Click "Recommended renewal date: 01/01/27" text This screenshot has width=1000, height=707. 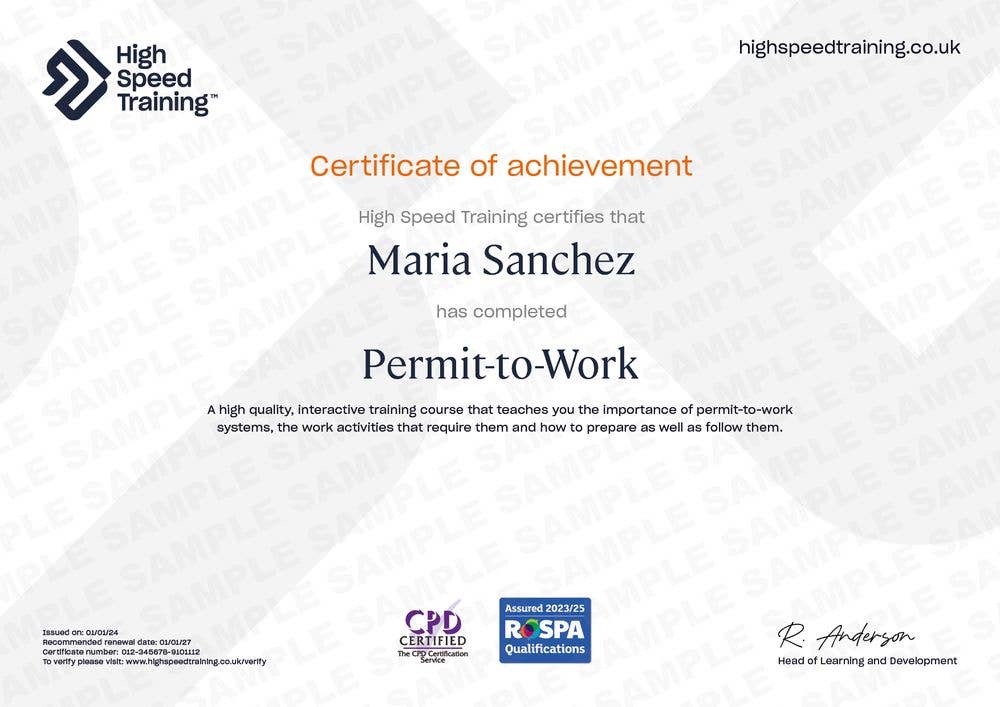[x=117, y=643]
